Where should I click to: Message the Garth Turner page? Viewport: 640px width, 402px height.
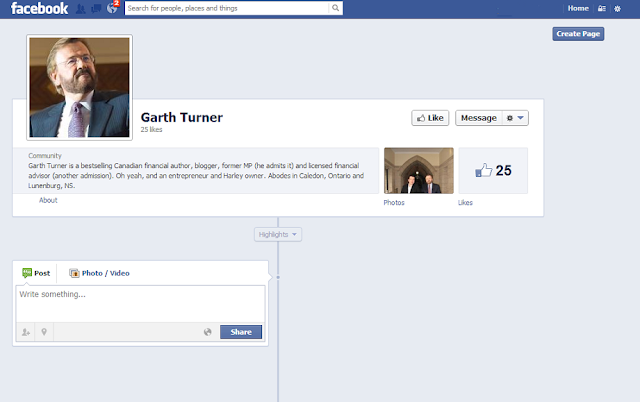[x=479, y=118]
